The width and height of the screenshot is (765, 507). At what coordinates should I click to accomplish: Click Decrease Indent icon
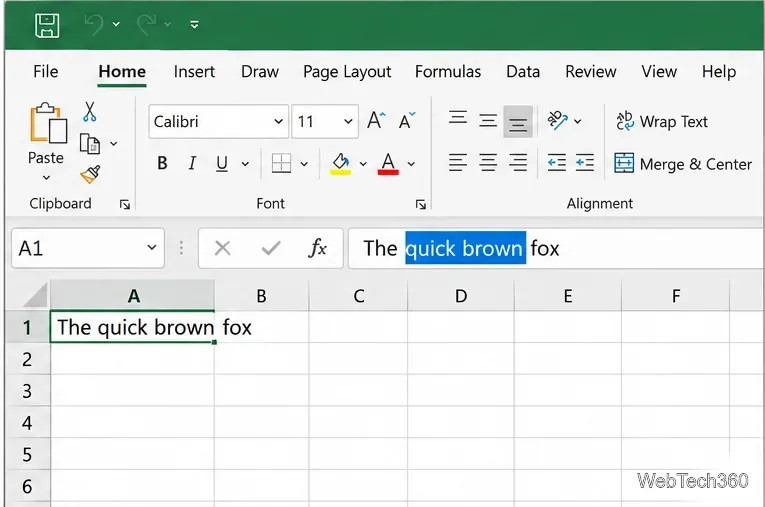click(x=557, y=162)
